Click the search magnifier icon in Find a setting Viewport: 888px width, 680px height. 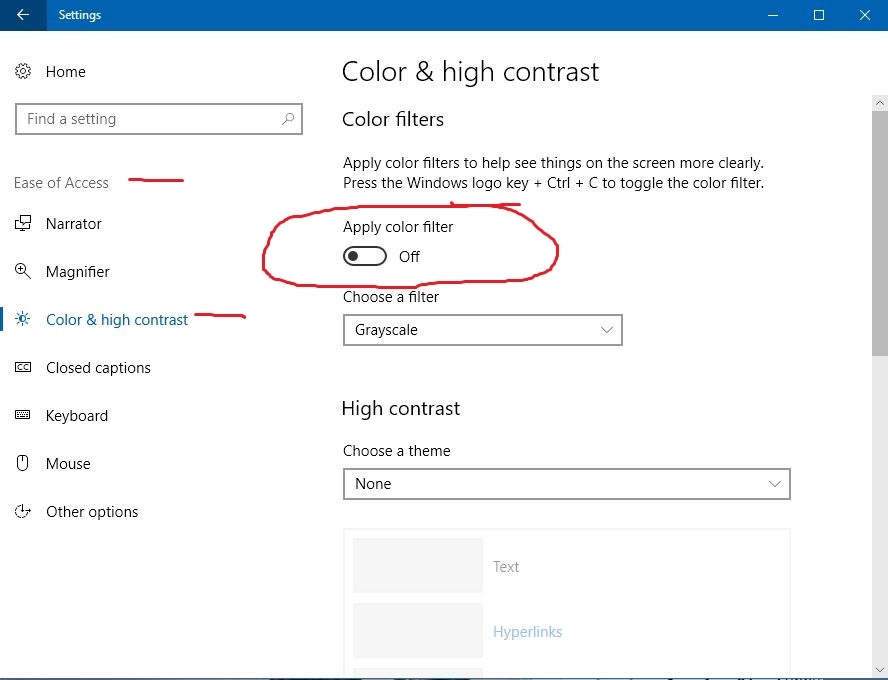coord(288,119)
